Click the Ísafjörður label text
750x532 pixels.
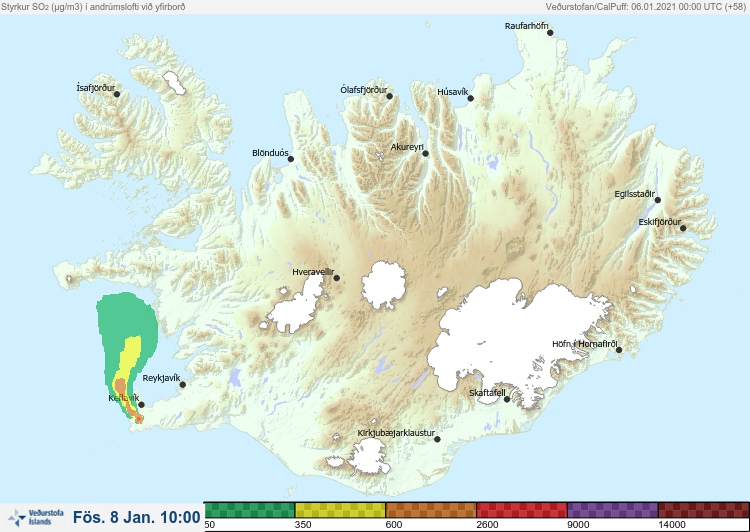tap(96, 88)
